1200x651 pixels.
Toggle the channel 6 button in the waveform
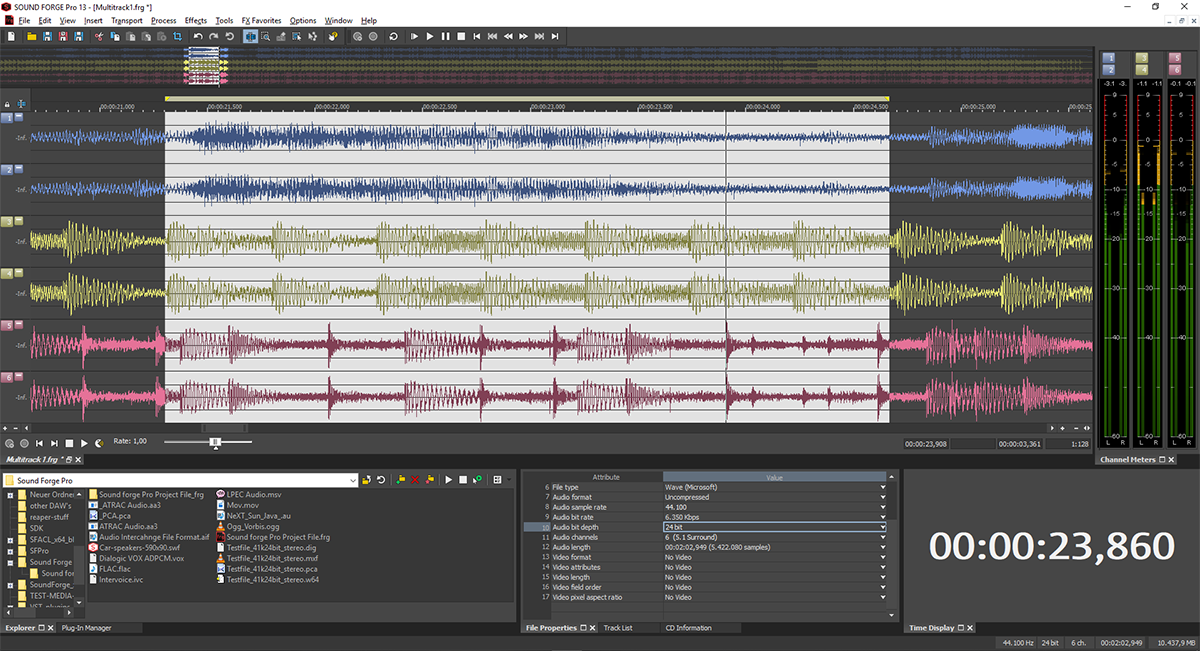(7, 377)
